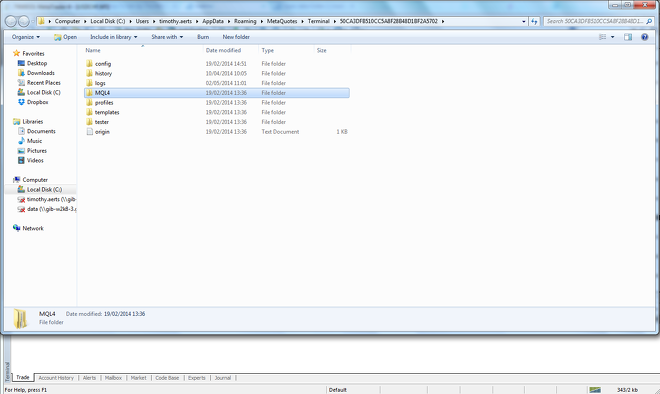Go forward with the Forward arrow button
The width and height of the screenshot is (660, 394).
(x=24, y=21)
